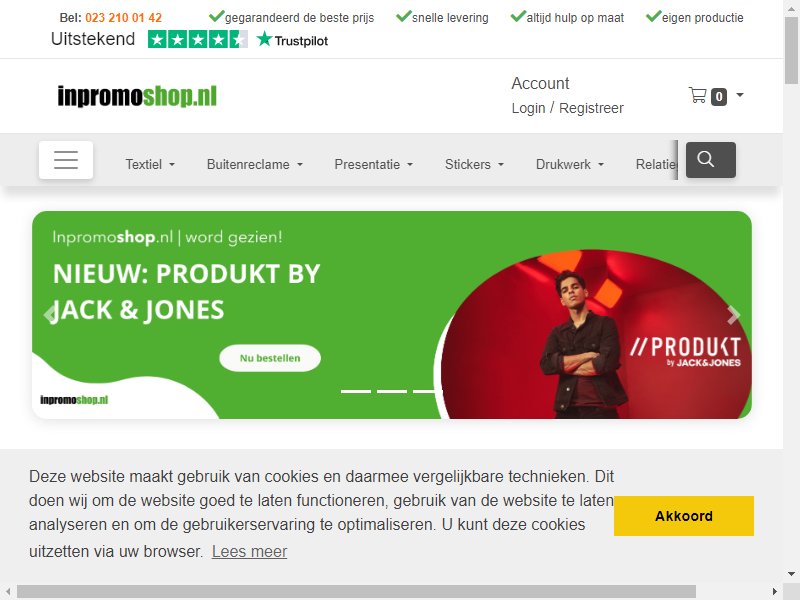This screenshot has width=800, height=600.
Task: Click the horizontal scrollbar's right arrow
Action: pyautogui.click(x=774, y=591)
